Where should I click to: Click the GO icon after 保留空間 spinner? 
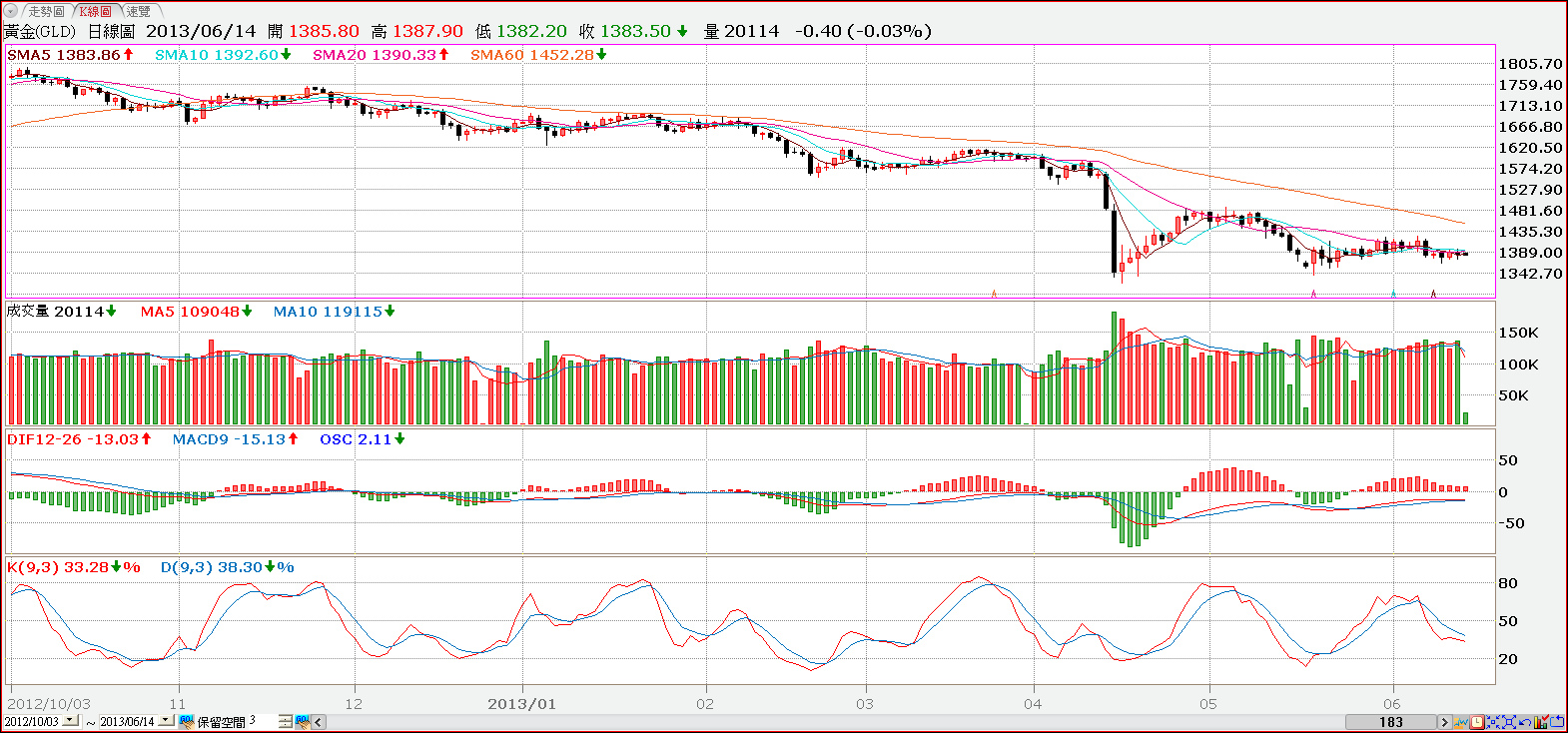click(303, 721)
